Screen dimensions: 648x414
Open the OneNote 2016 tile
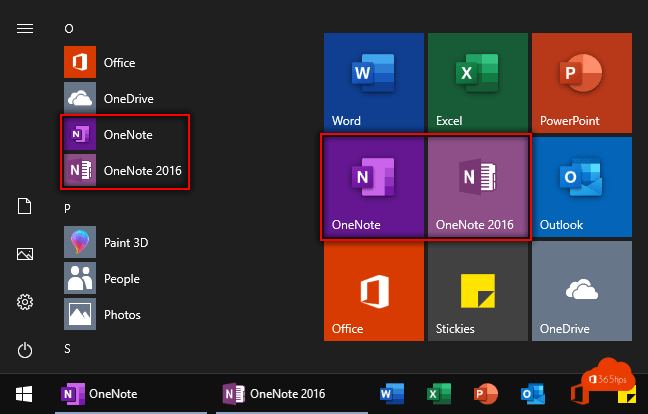click(478, 187)
